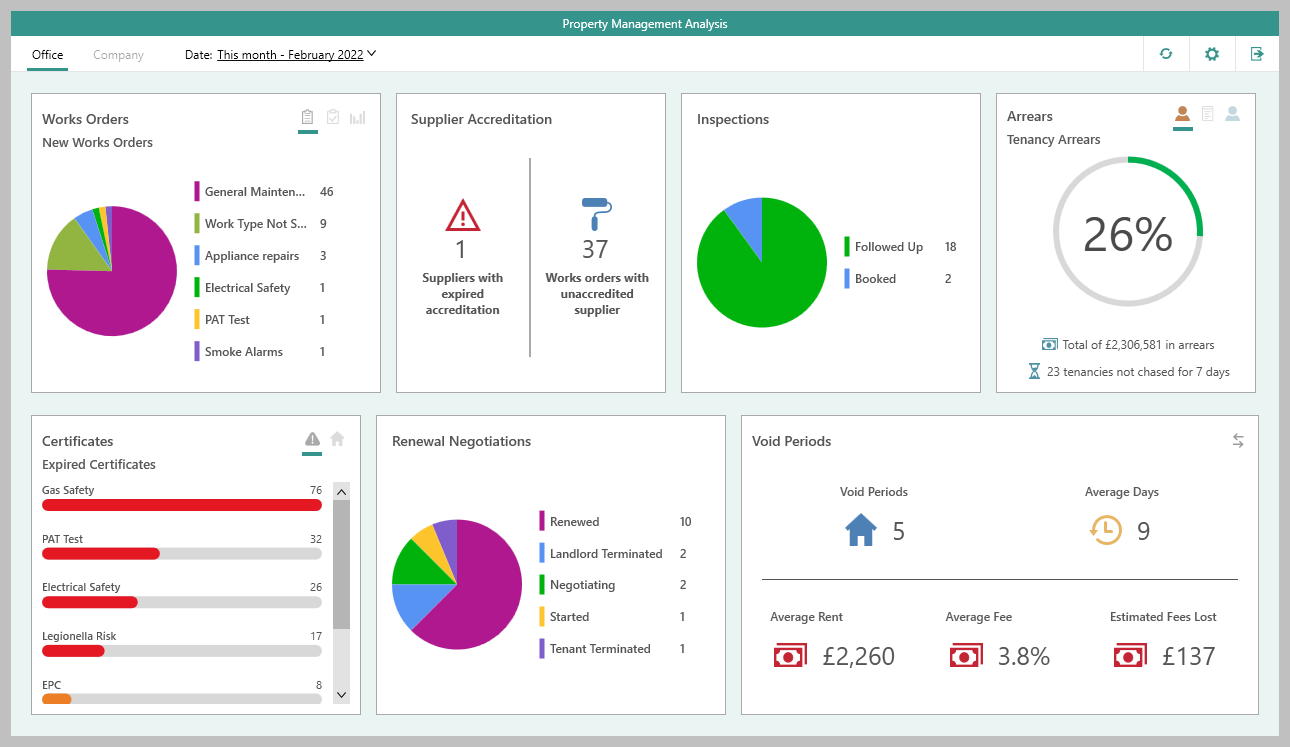Viewport: 1290px width, 747px height.
Task: Open the Date dropdown showing February 2022
Action: click(x=296, y=55)
